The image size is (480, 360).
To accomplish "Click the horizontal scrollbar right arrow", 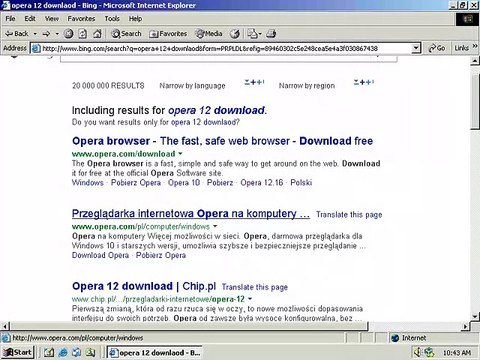I will (466, 326).
